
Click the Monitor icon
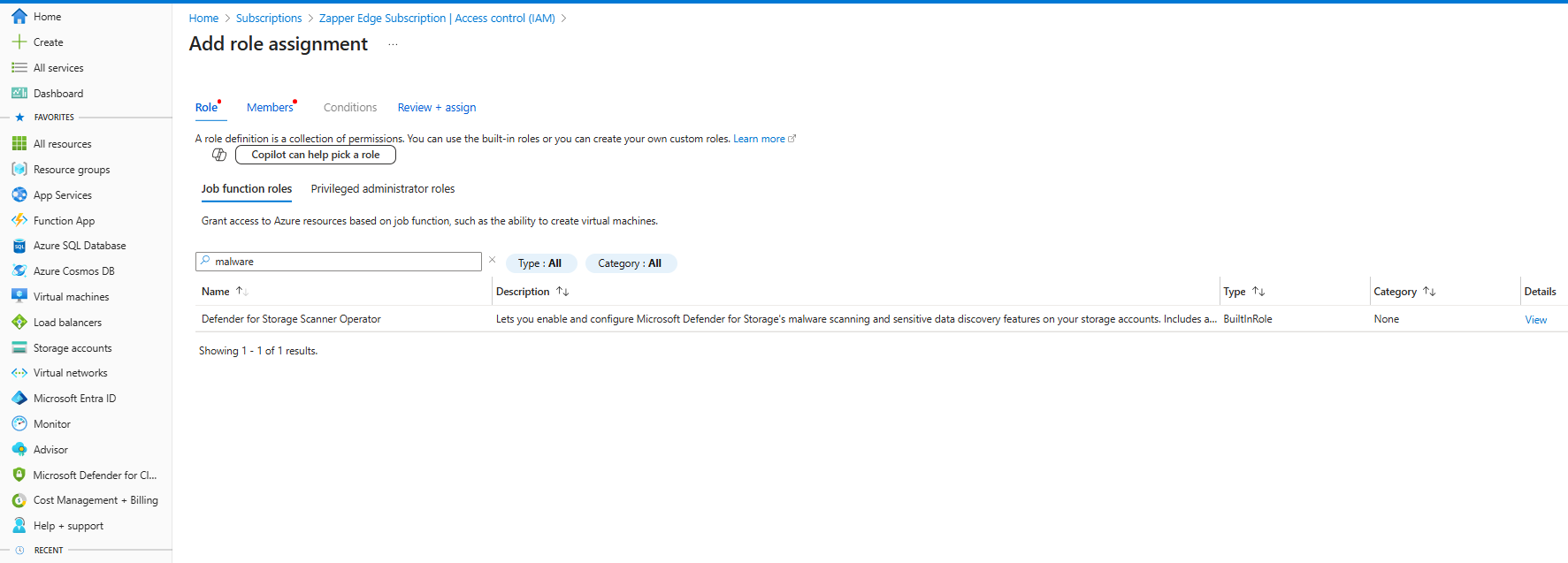coord(19,424)
